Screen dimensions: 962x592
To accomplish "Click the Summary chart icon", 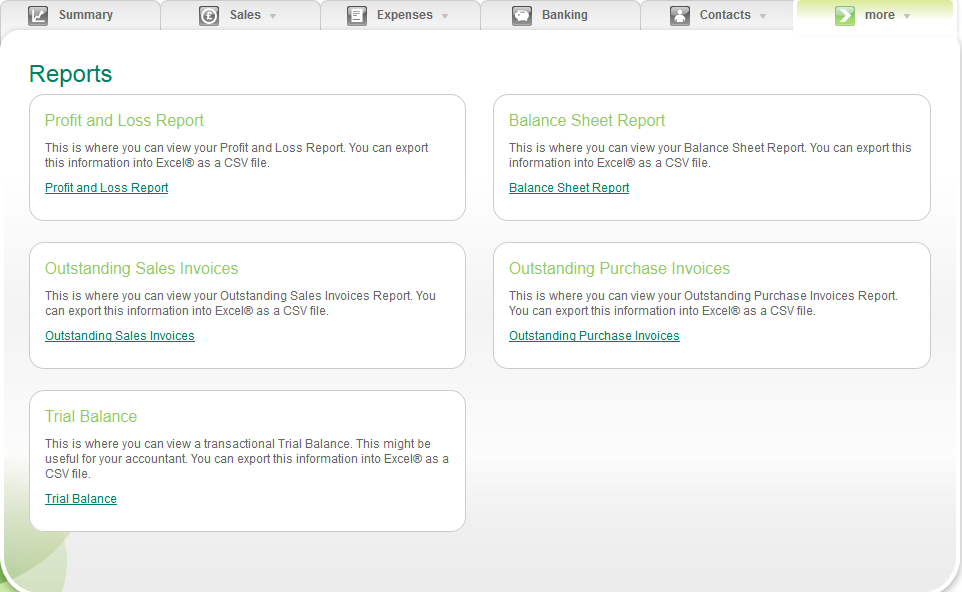I will pyautogui.click(x=40, y=15).
